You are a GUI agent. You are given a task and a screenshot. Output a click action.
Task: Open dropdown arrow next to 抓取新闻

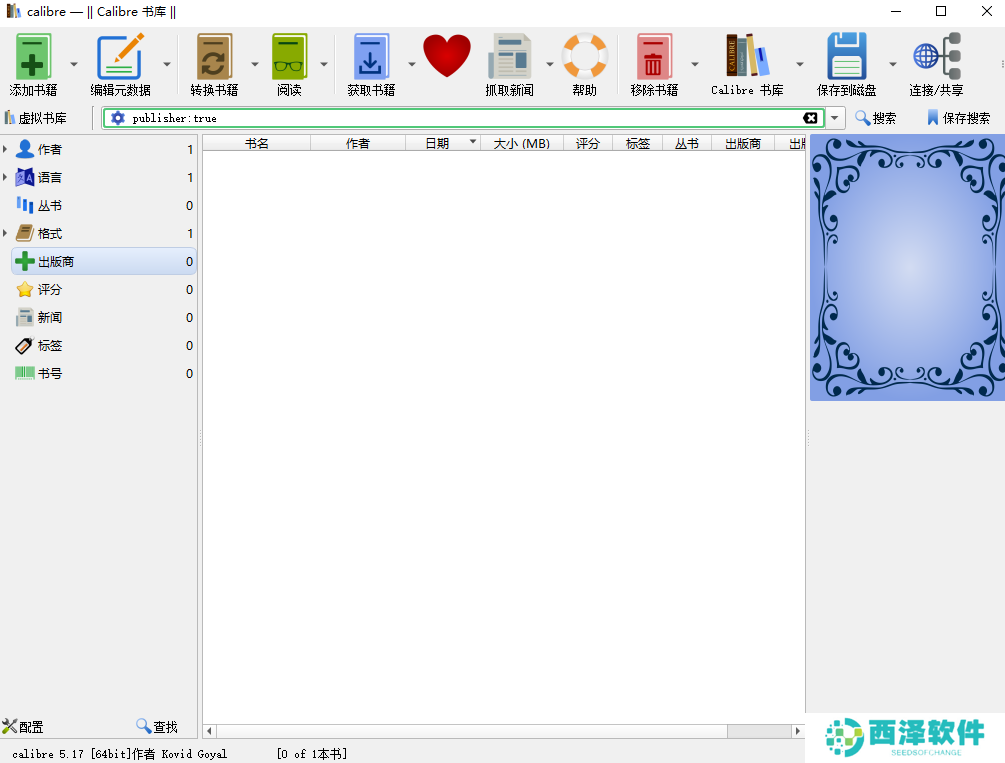tap(549, 64)
